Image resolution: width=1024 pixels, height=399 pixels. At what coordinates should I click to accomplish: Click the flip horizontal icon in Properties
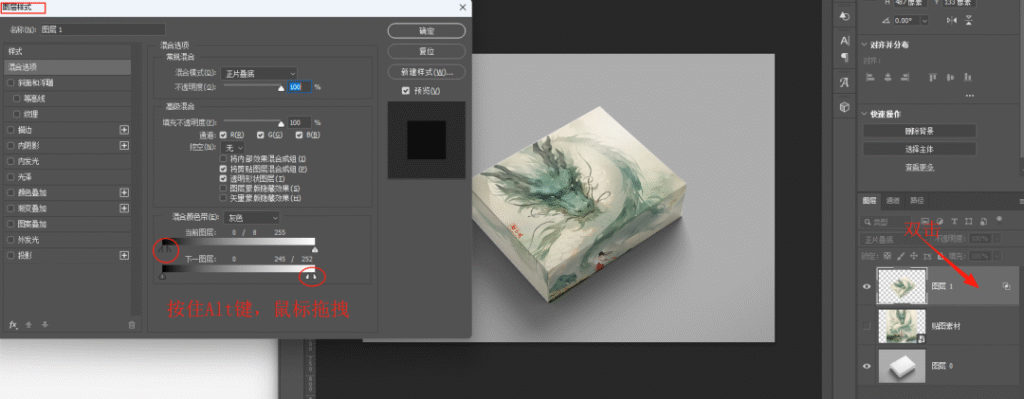952,21
